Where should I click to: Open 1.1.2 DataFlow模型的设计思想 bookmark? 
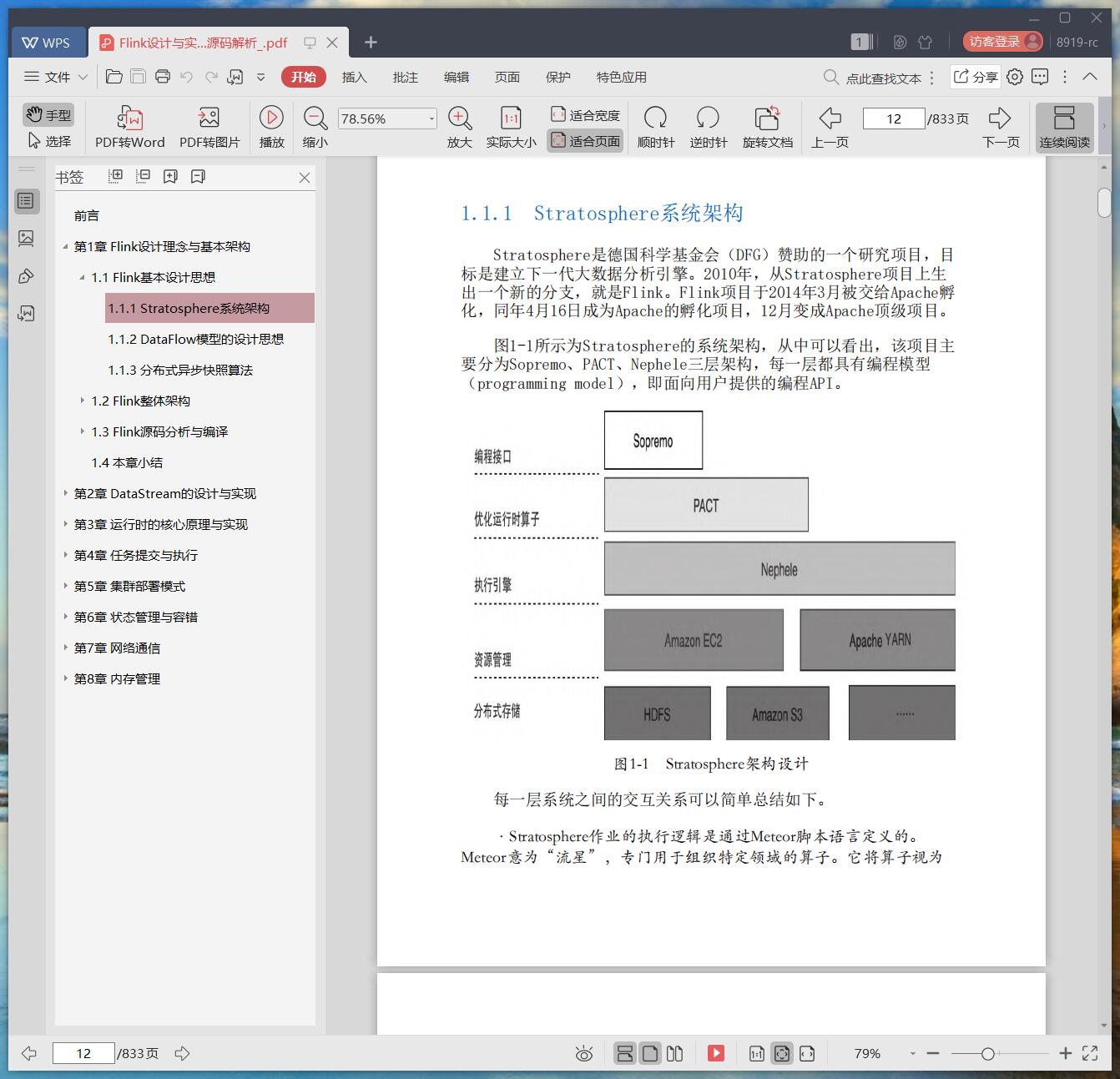pyautogui.click(x=195, y=339)
